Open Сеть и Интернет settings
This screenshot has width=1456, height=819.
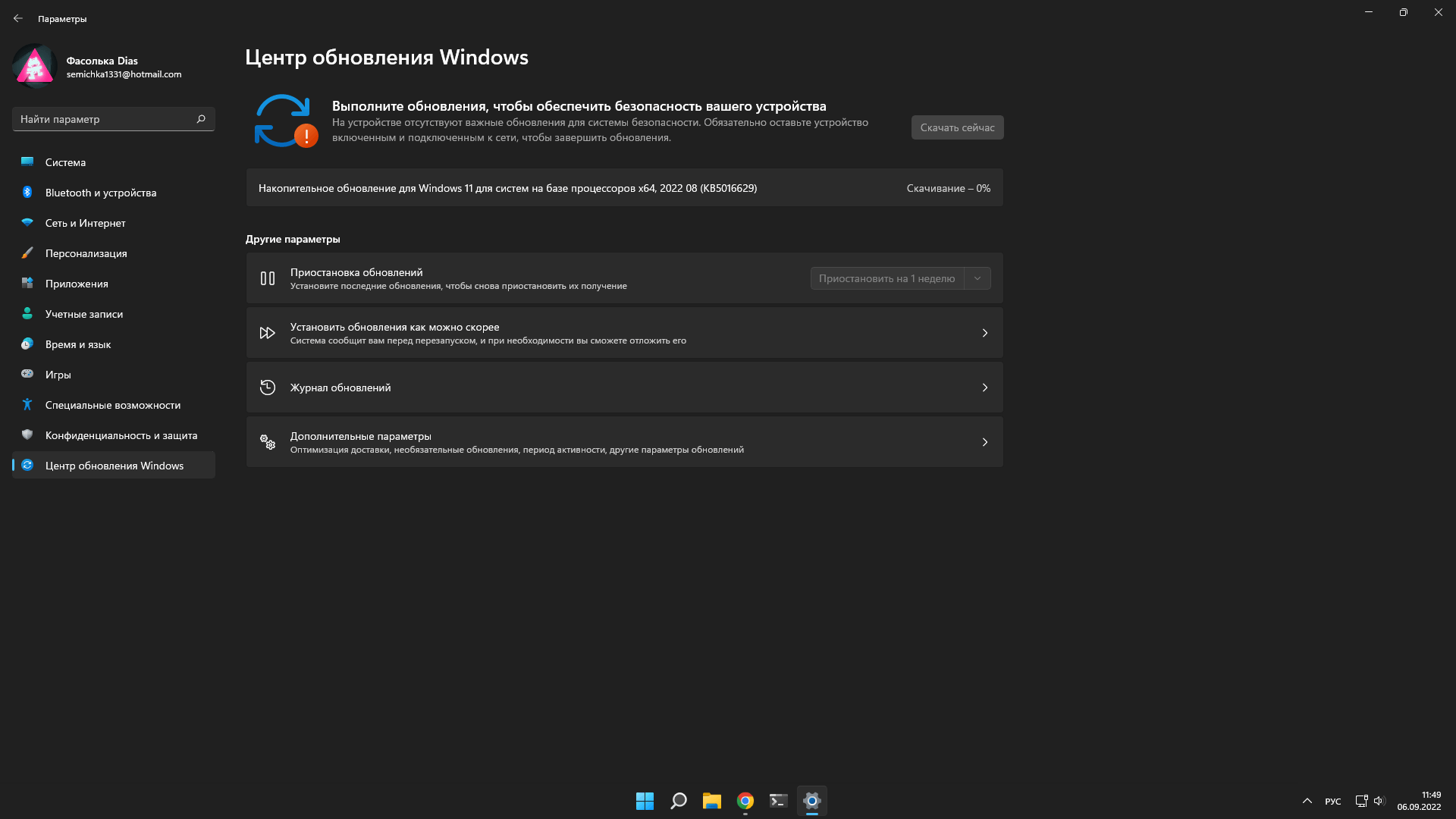point(114,223)
